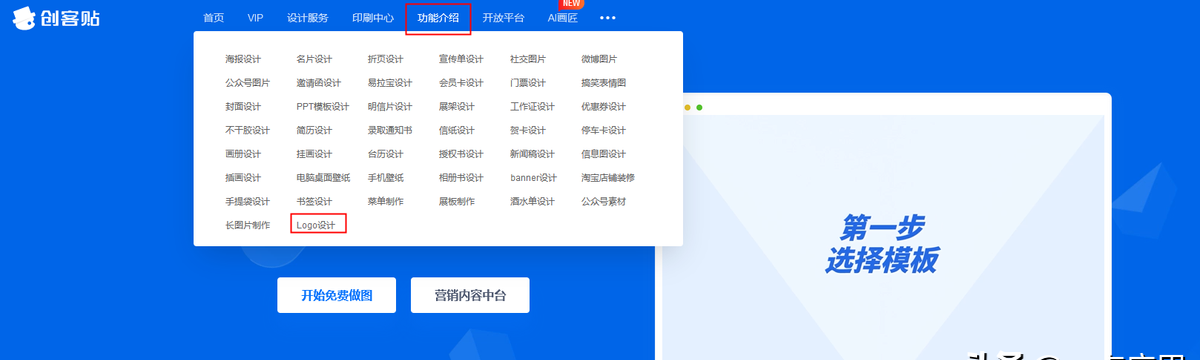Select 印刷中心 in the top bar
The height and width of the screenshot is (360, 1200).
coord(373,18)
